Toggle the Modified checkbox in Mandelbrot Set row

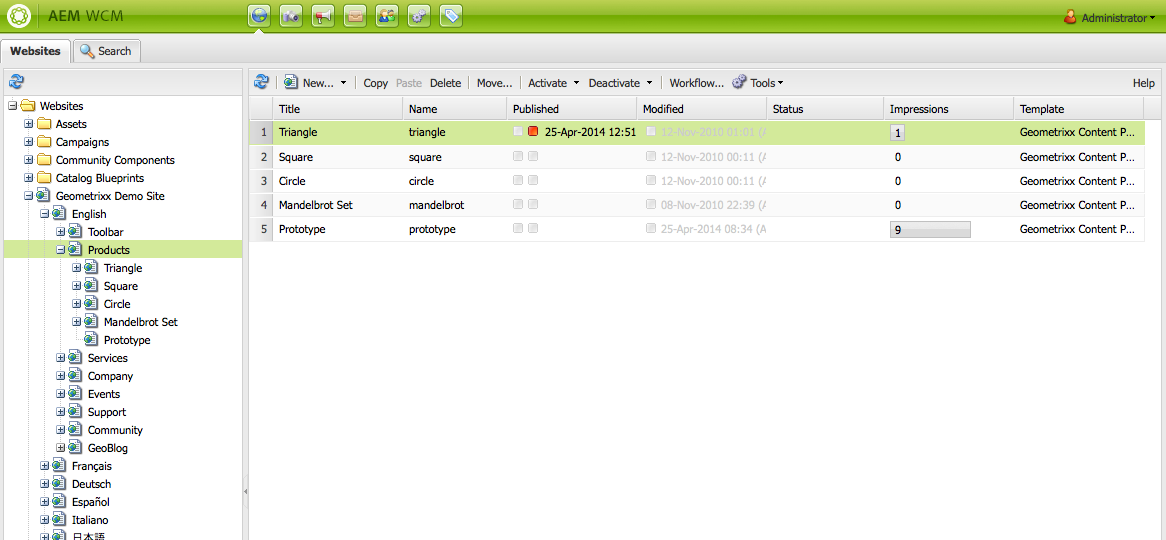tap(651, 205)
